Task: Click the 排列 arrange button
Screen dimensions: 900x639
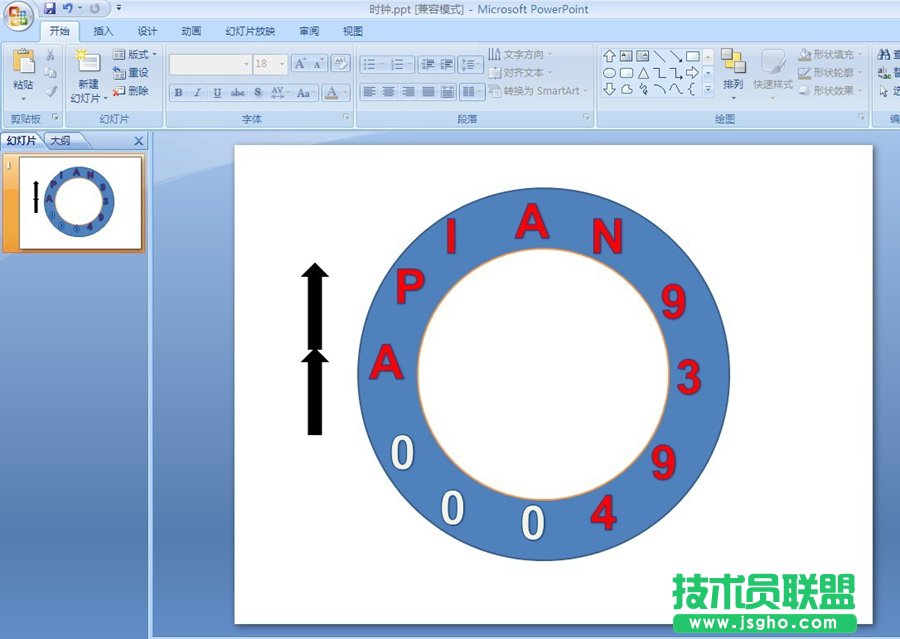Action: coord(733,80)
